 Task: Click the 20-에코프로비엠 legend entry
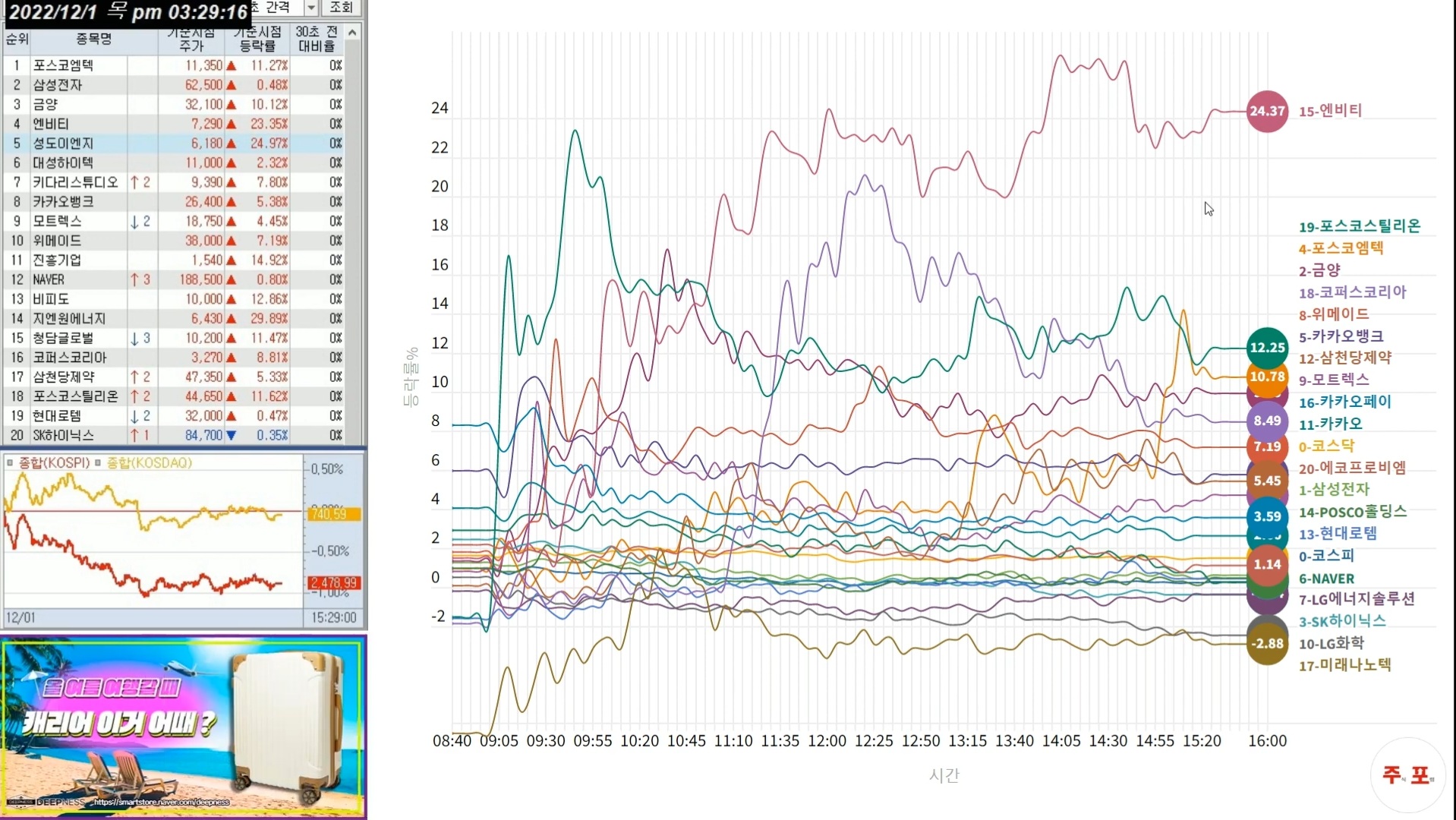(1352, 468)
